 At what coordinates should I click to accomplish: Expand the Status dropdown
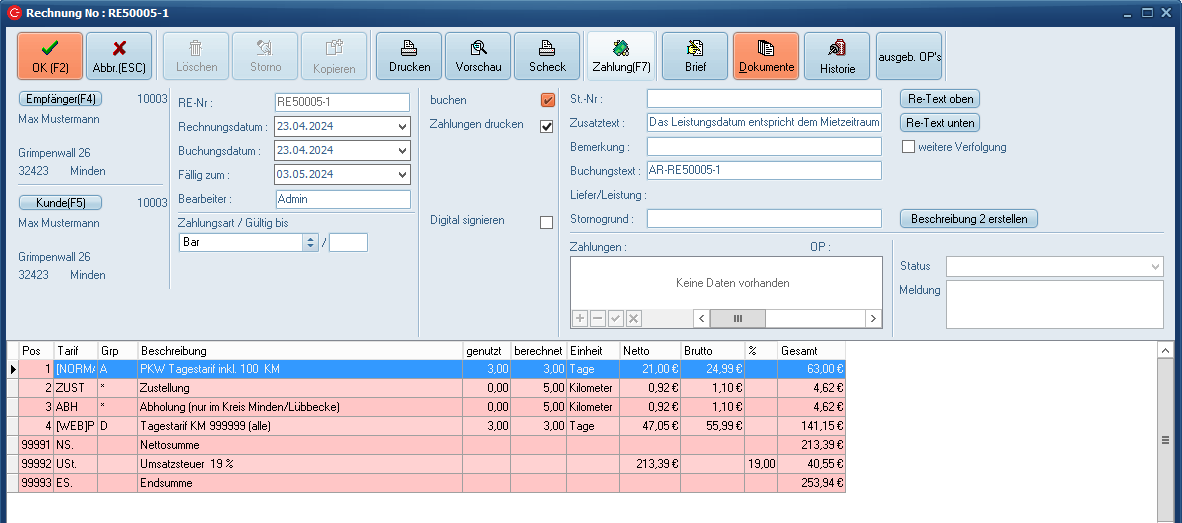[x=1156, y=267]
